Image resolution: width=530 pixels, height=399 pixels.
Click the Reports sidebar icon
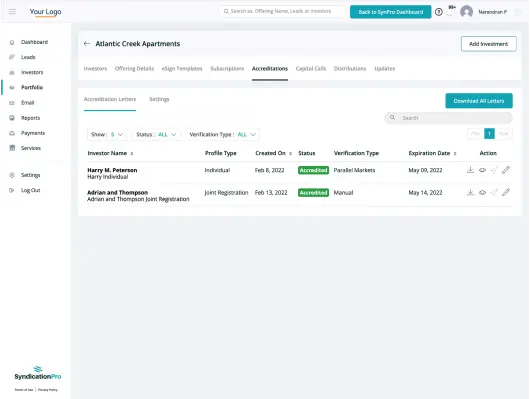[x=12, y=118]
